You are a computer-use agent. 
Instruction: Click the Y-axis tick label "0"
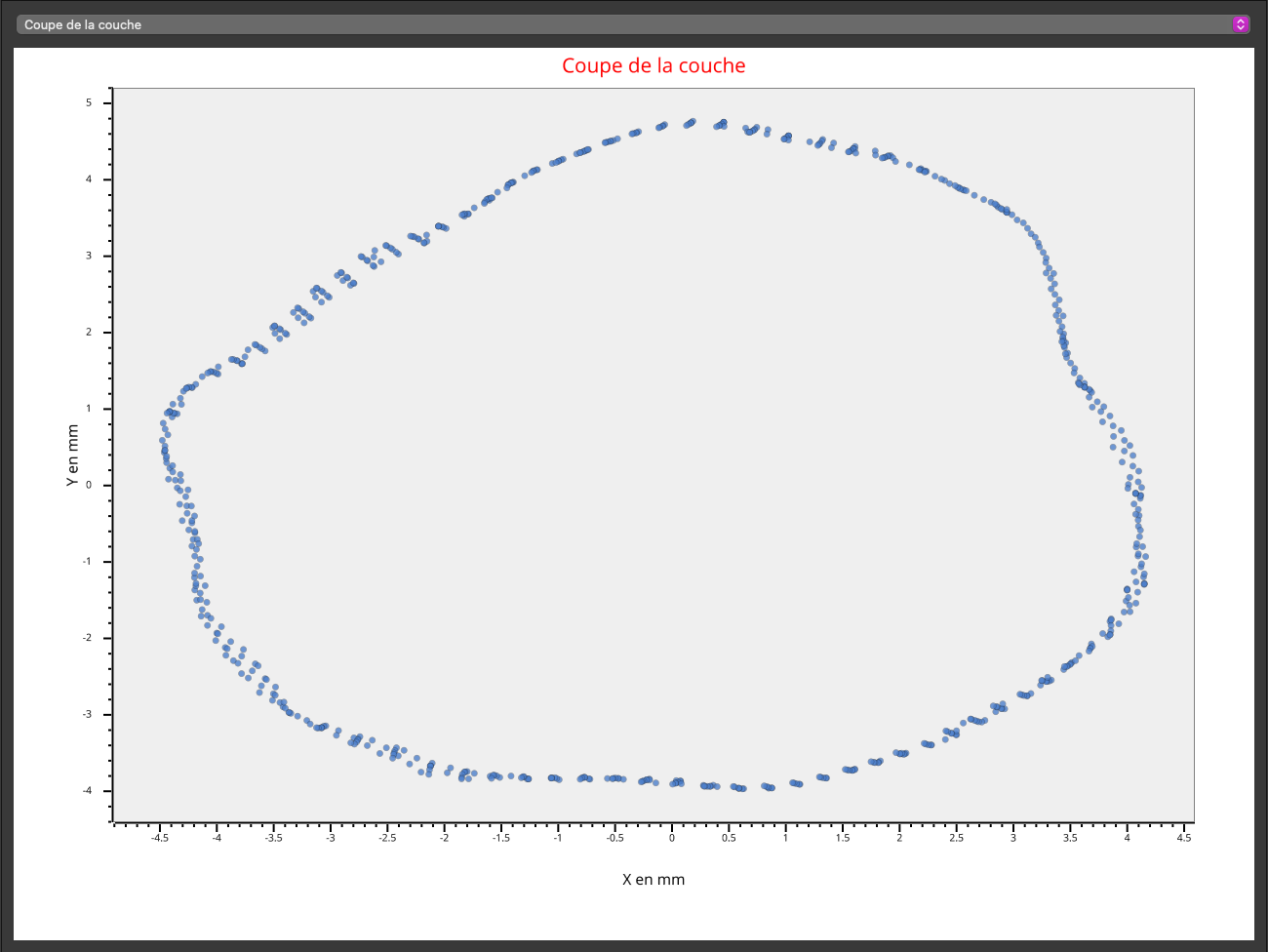(89, 485)
